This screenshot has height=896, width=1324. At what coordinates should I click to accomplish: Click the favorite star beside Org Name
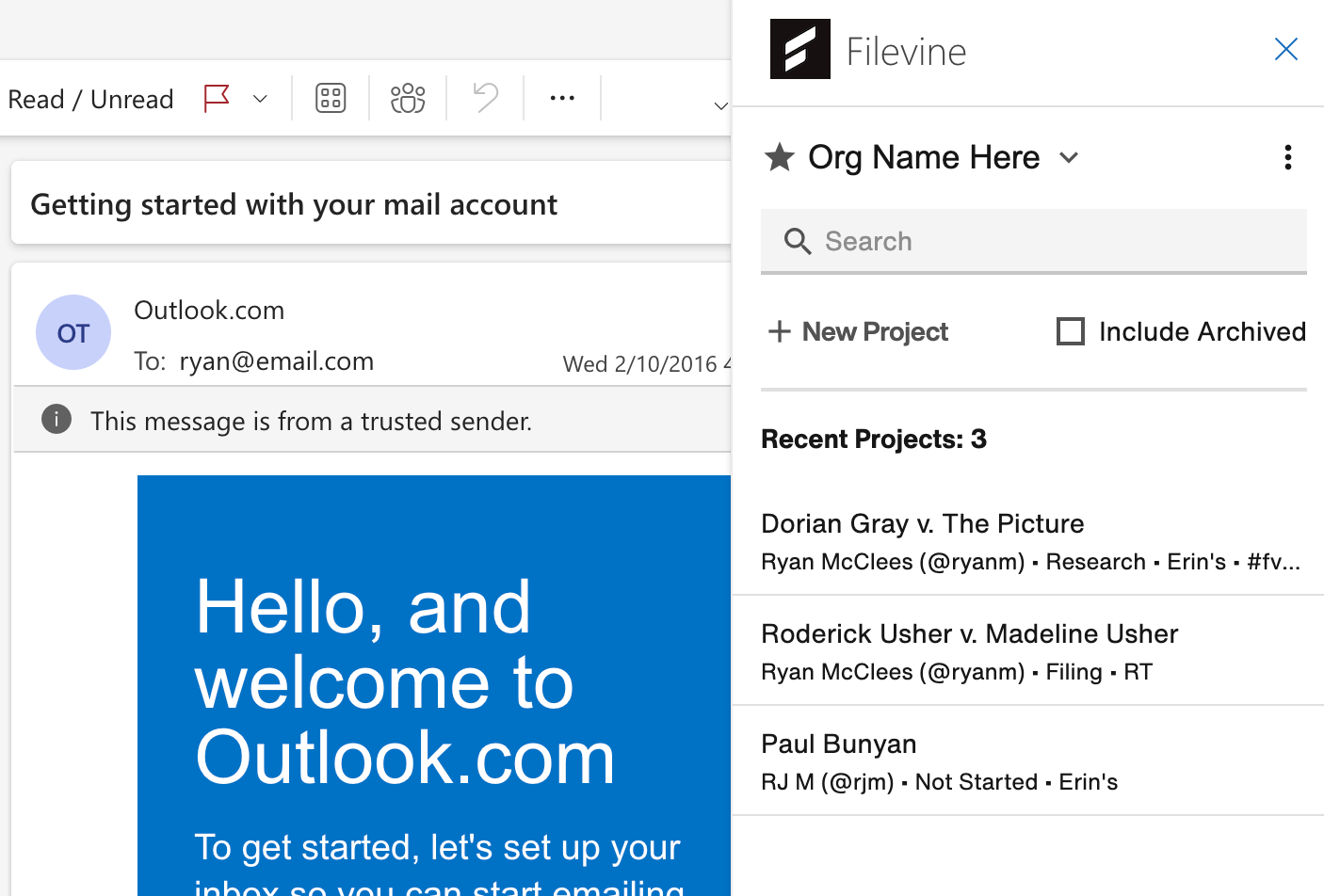pyautogui.click(x=780, y=157)
